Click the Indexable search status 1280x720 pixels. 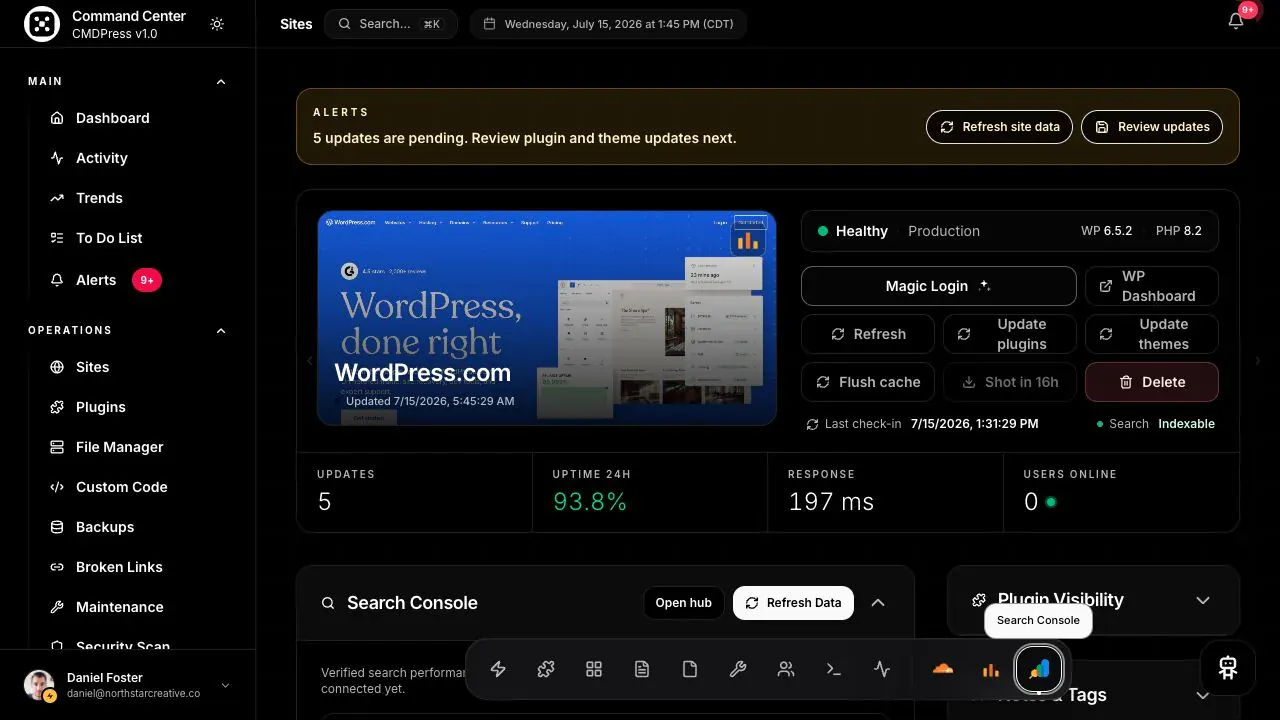1186,424
